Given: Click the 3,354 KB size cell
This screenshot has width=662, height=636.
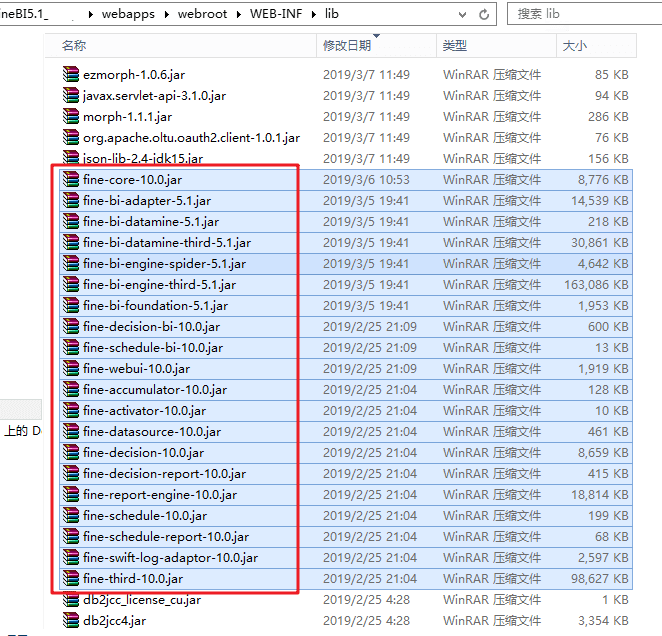Looking at the screenshot, I should pyautogui.click(x=603, y=620).
